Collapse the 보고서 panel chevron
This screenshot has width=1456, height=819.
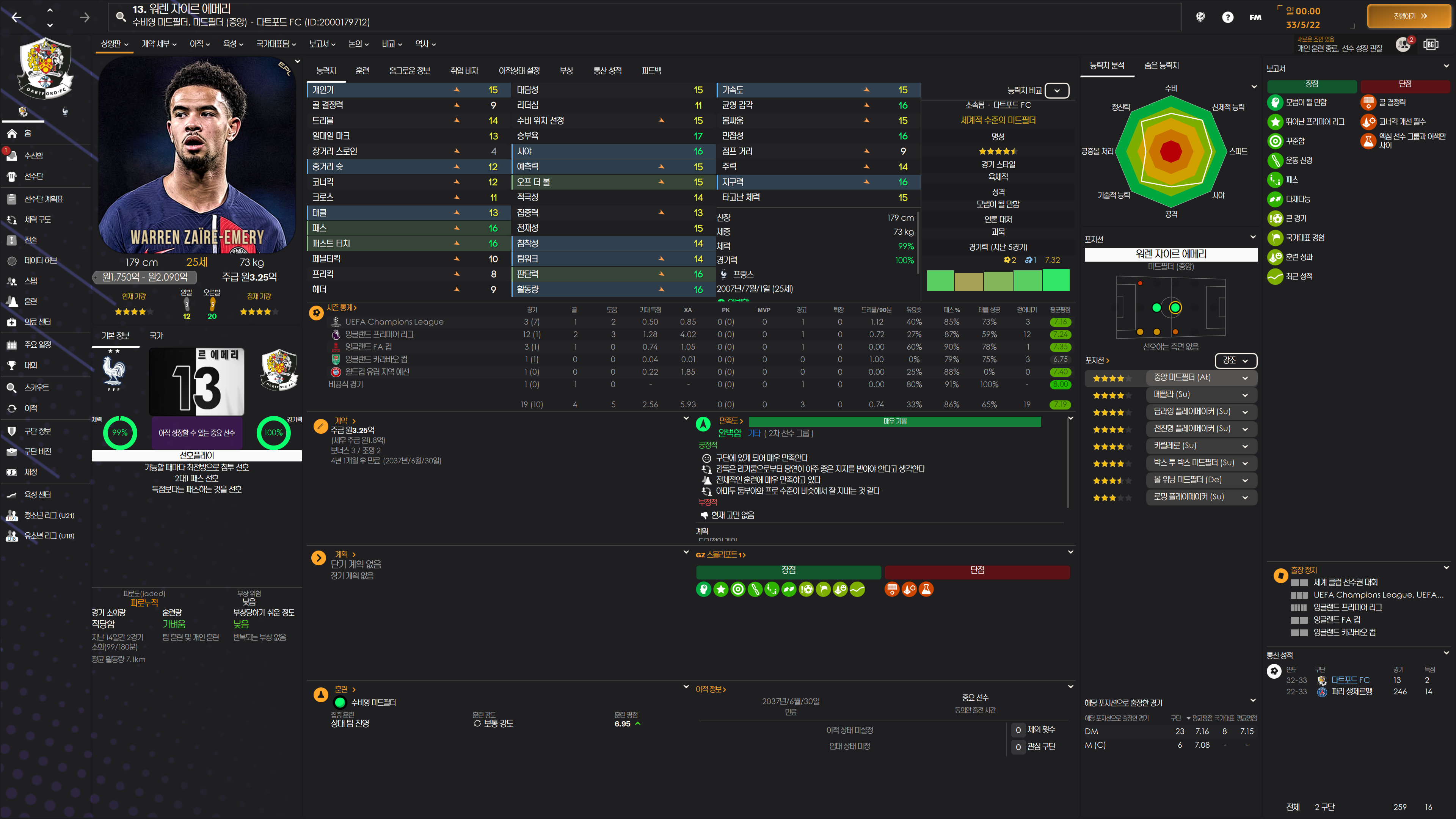pos(1447,66)
